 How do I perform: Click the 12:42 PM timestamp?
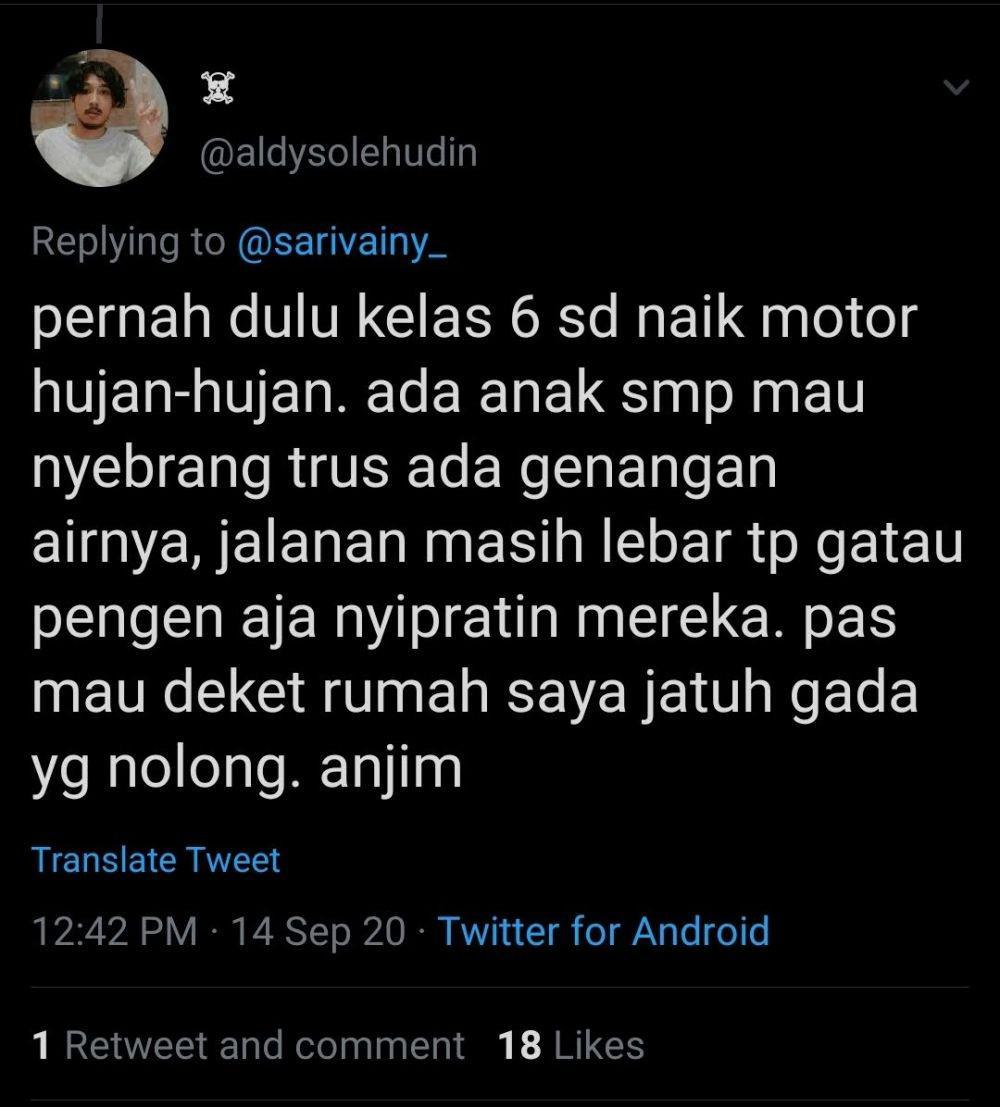(x=114, y=931)
